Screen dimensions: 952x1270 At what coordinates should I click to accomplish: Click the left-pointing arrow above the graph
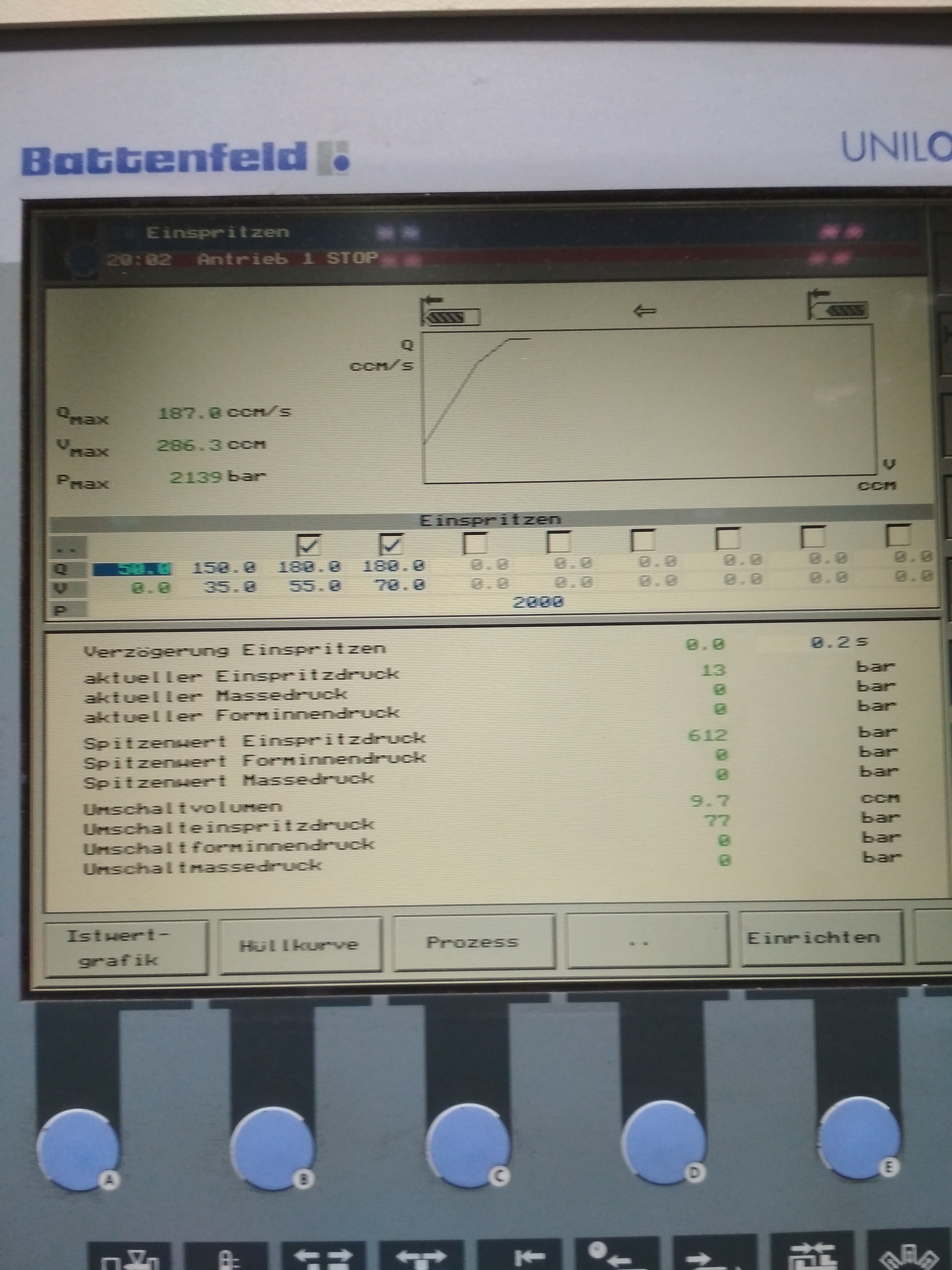tap(644, 312)
